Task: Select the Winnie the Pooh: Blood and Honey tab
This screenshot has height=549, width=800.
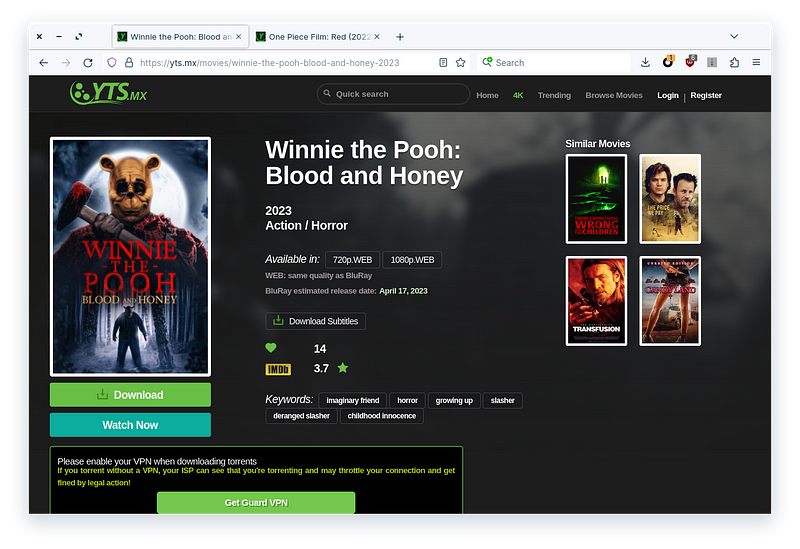Action: pos(180,37)
